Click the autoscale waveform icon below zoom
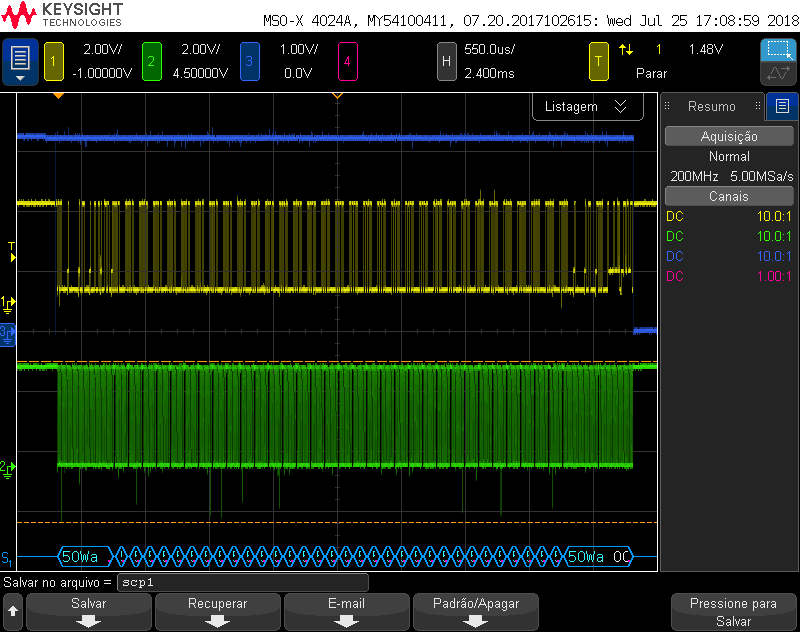 (x=778, y=73)
